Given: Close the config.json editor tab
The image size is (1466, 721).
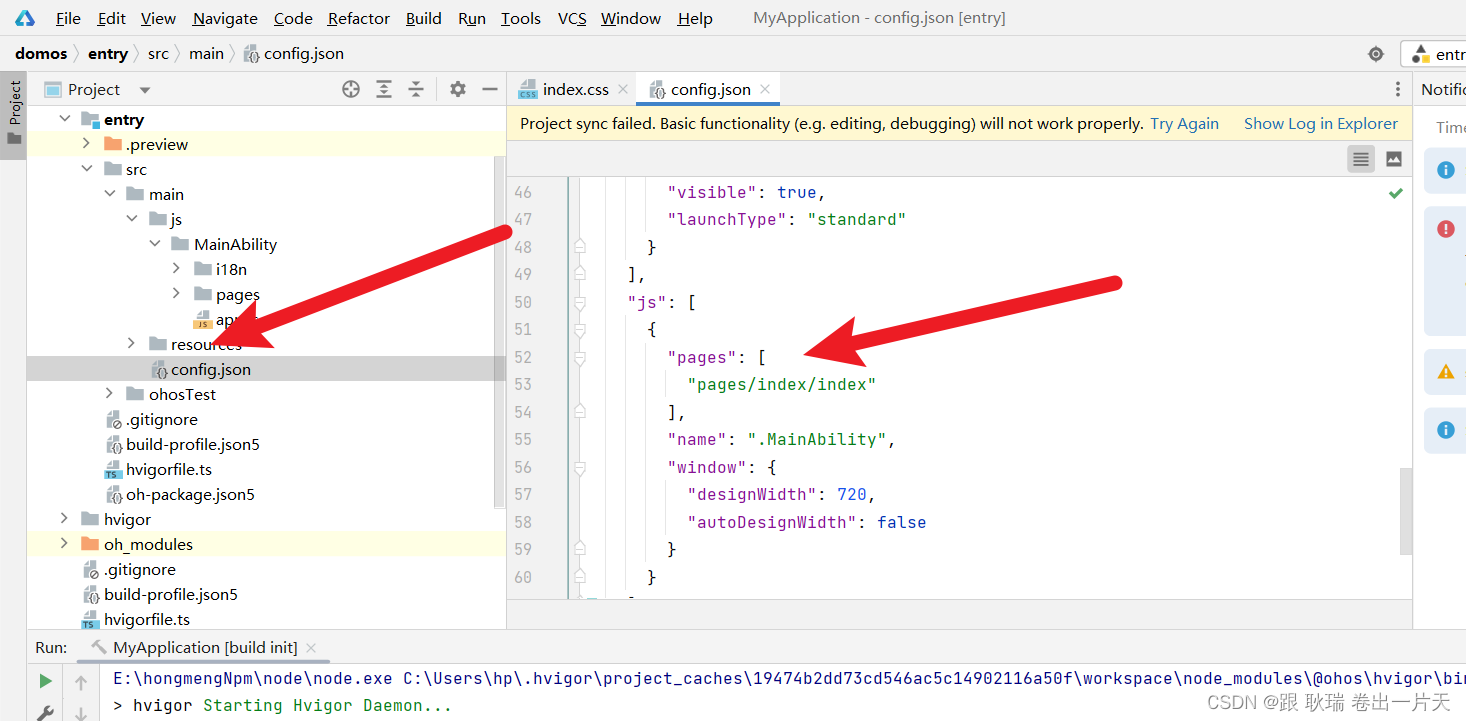Looking at the screenshot, I should tap(765, 89).
